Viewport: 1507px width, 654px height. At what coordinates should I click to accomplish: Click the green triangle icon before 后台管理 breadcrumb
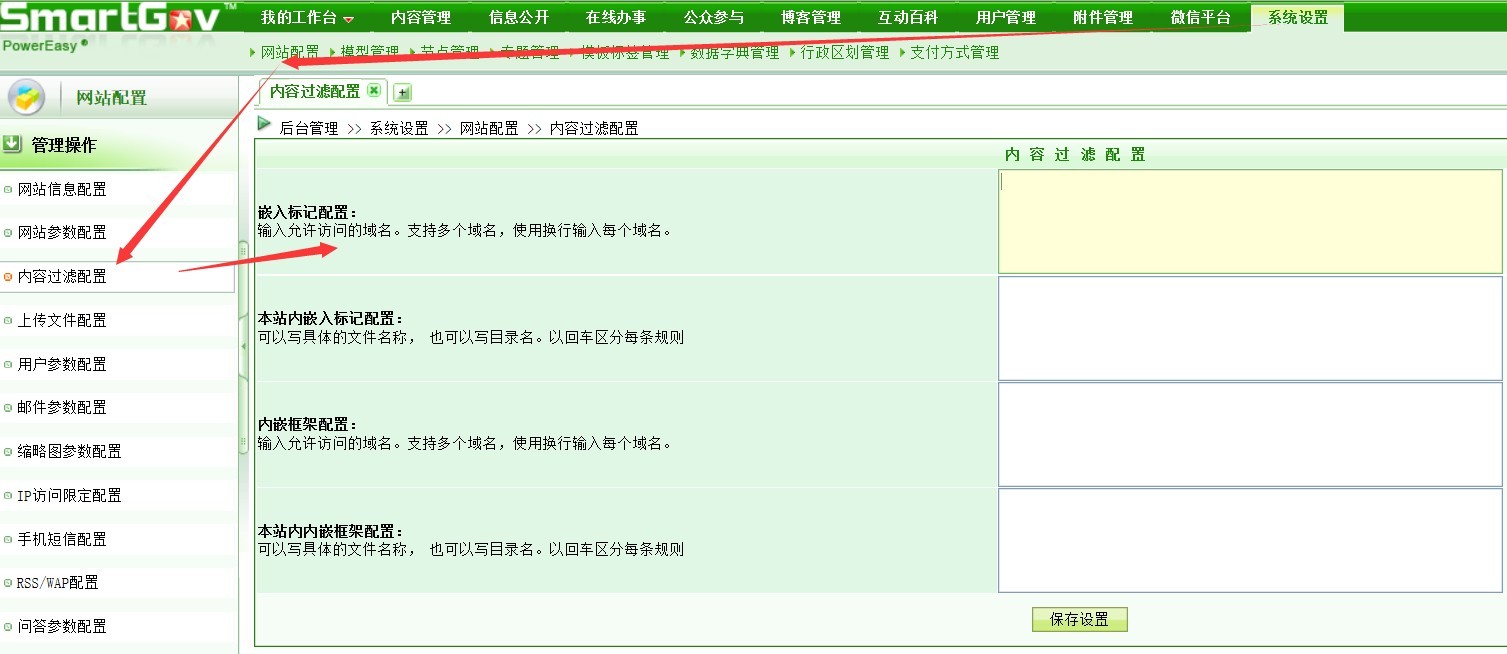click(x=264, y=124)
